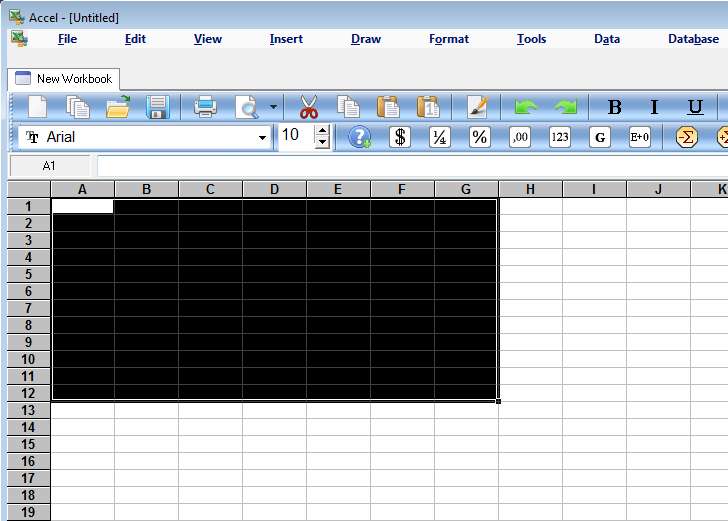Select column J header
Screen dimensions: 728x521
pyautogui.click(x=658, y=189)
